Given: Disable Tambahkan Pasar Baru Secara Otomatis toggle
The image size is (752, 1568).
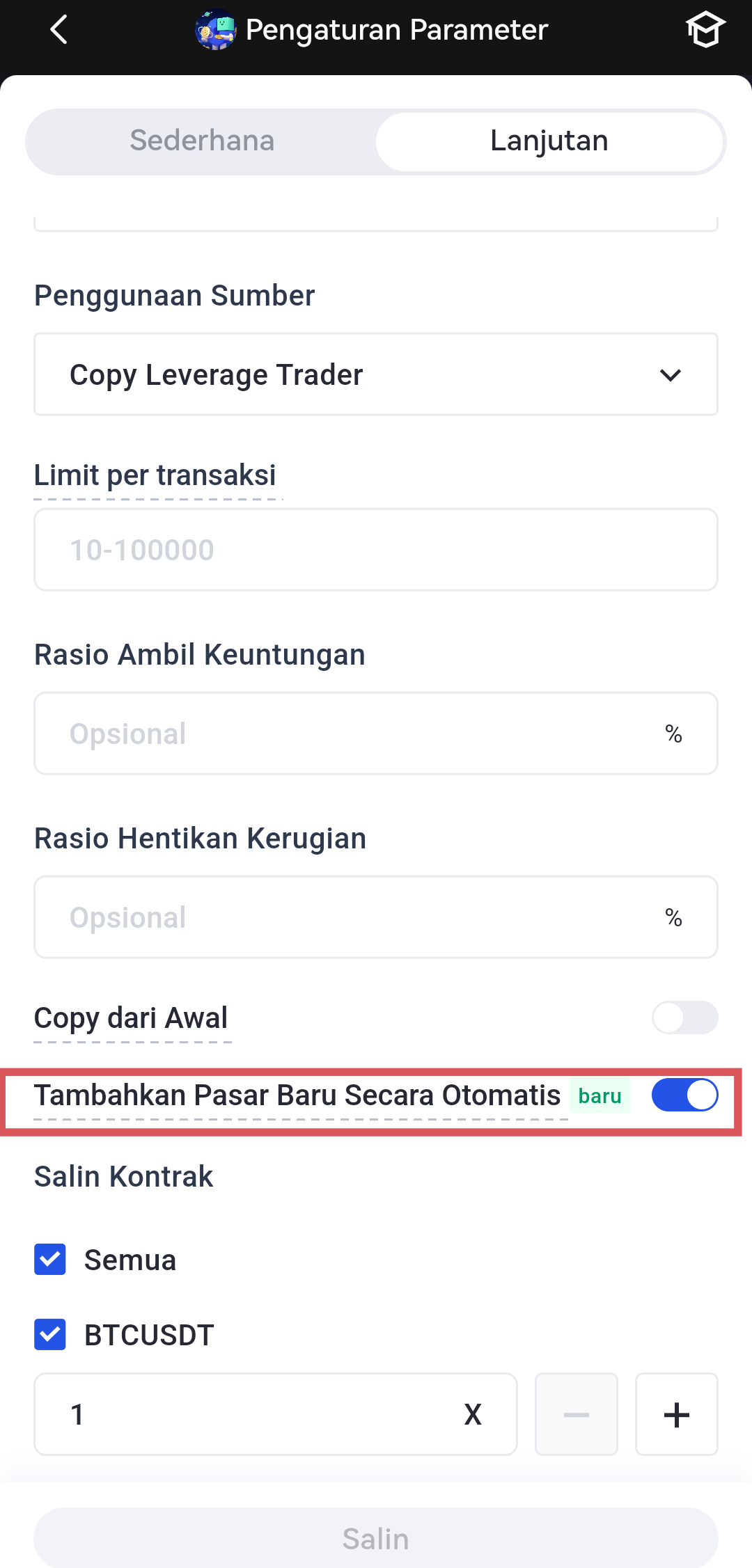Looking at the screenshot, I should (x=684, y=1095).
